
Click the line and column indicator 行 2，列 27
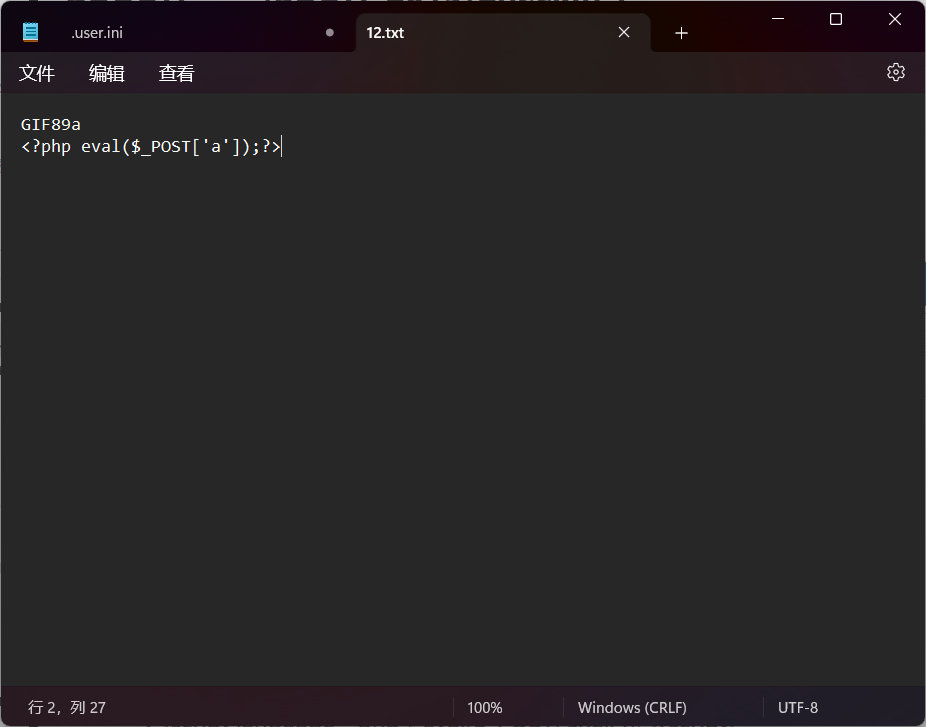(67, 707)
